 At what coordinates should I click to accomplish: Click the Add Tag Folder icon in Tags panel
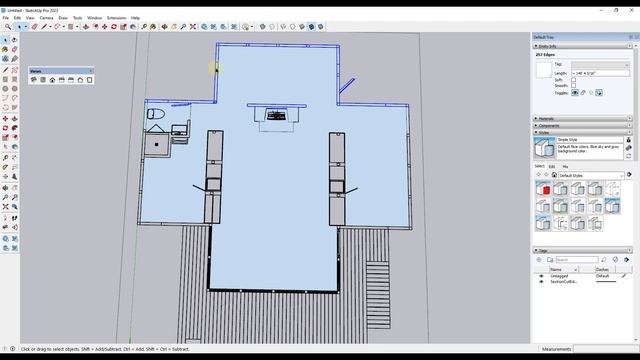pos(550,260)
